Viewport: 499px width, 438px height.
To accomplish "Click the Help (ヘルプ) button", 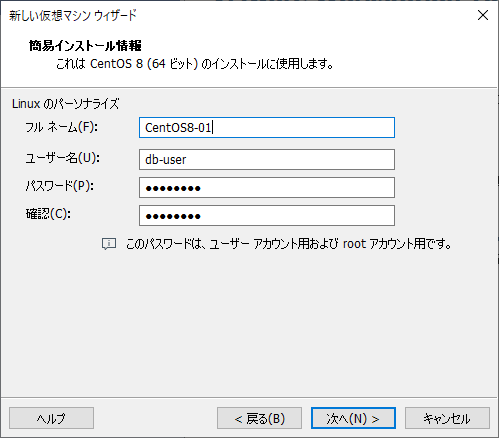I will coord(51,418).
